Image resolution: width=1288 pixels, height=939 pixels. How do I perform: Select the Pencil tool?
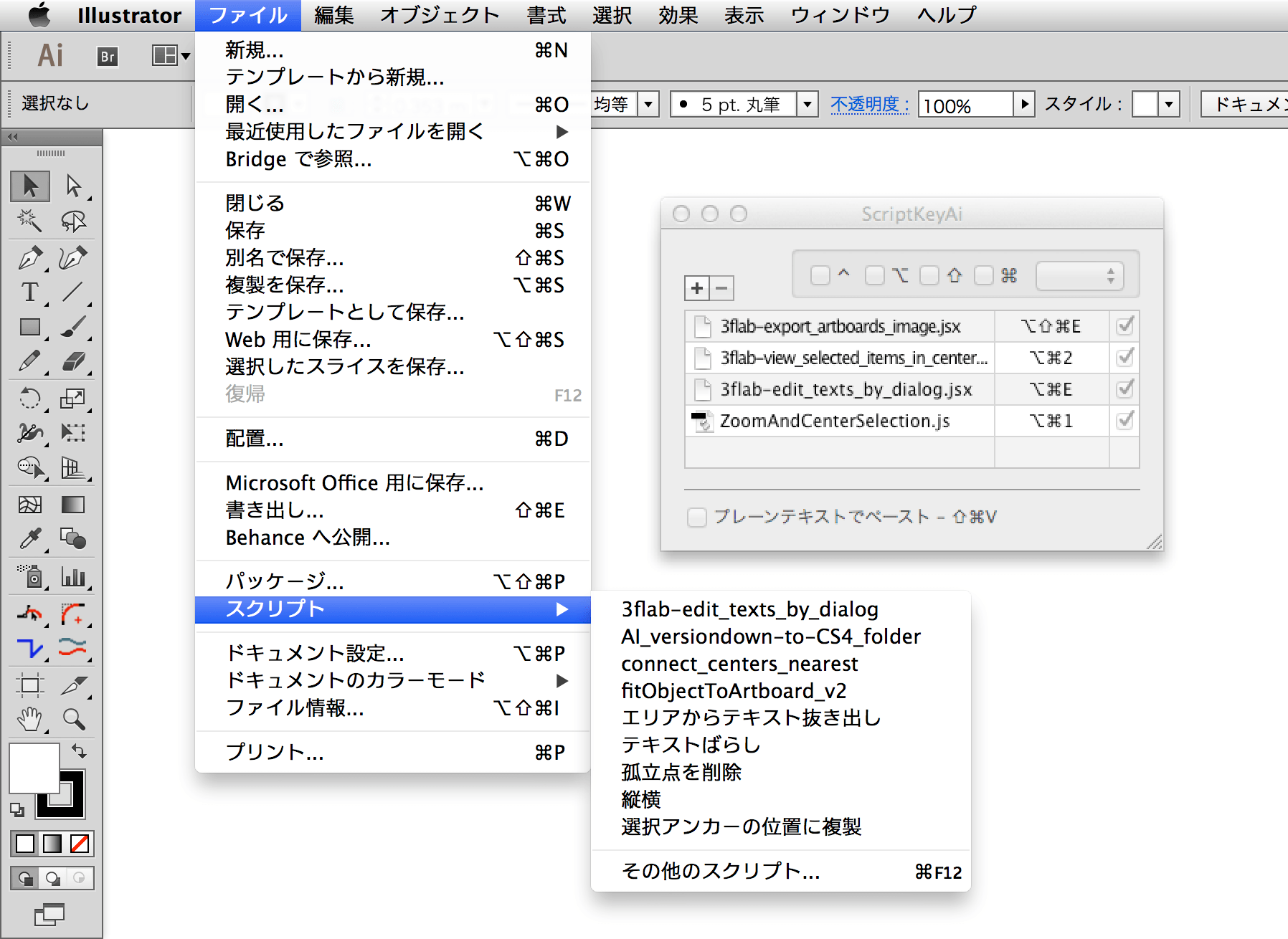(x=30, y=361)
